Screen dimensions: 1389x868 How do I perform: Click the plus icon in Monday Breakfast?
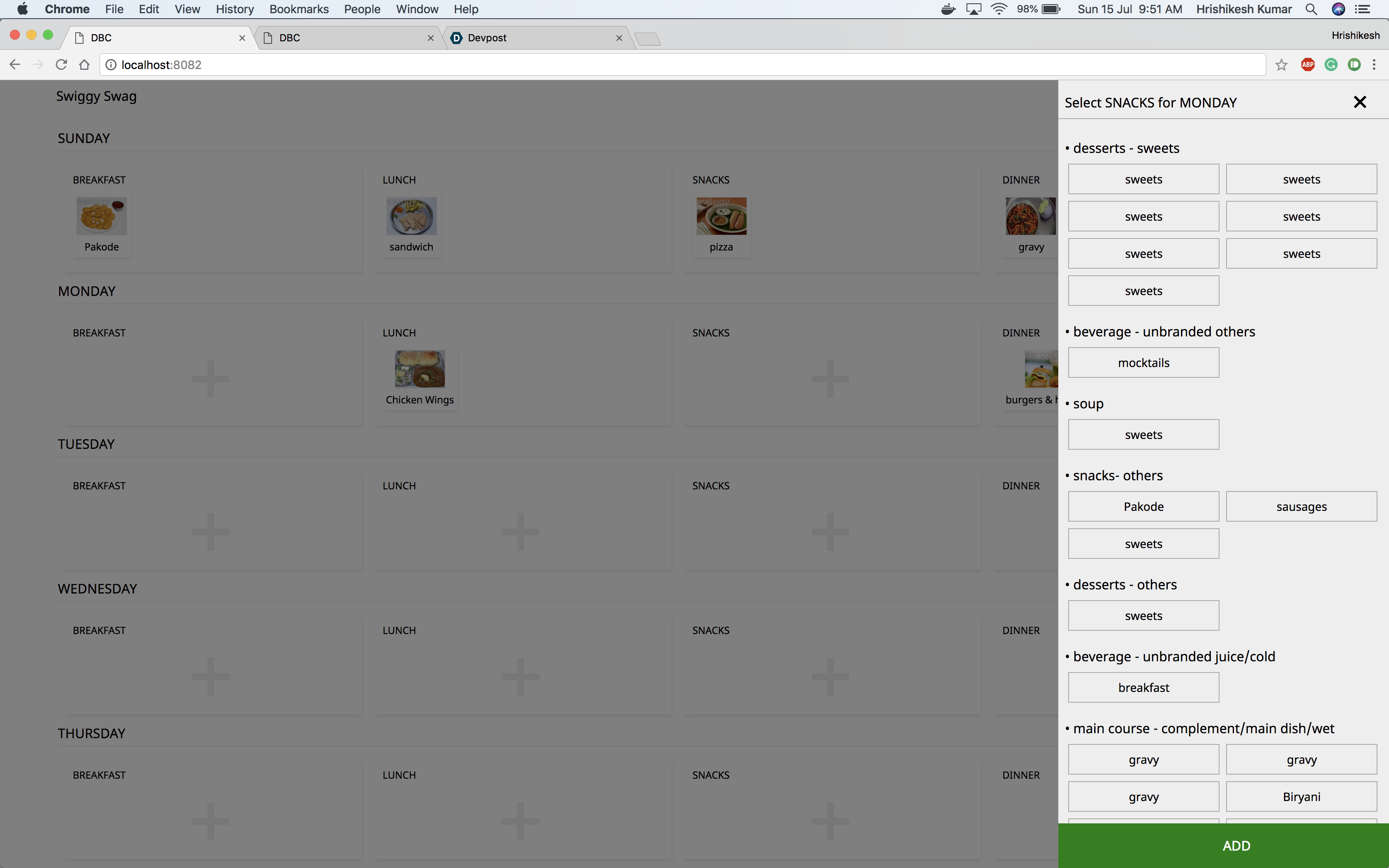tap(211, 379)
